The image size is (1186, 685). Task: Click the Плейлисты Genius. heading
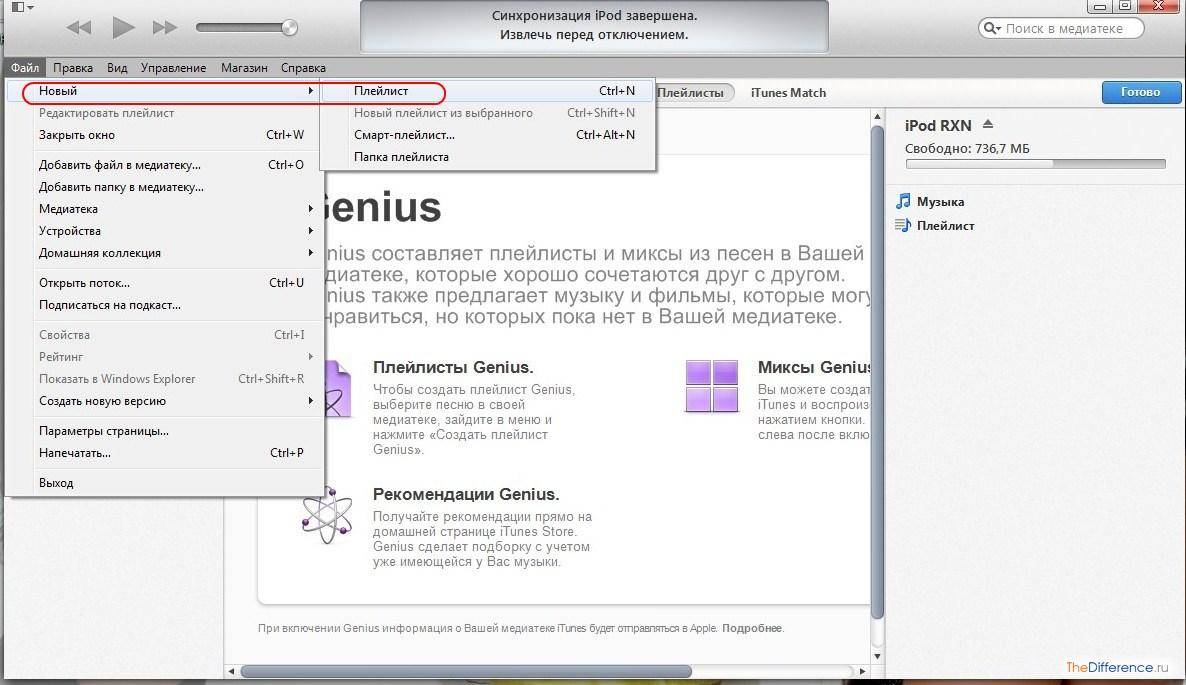pyautogui.click(x=453, y=367)
